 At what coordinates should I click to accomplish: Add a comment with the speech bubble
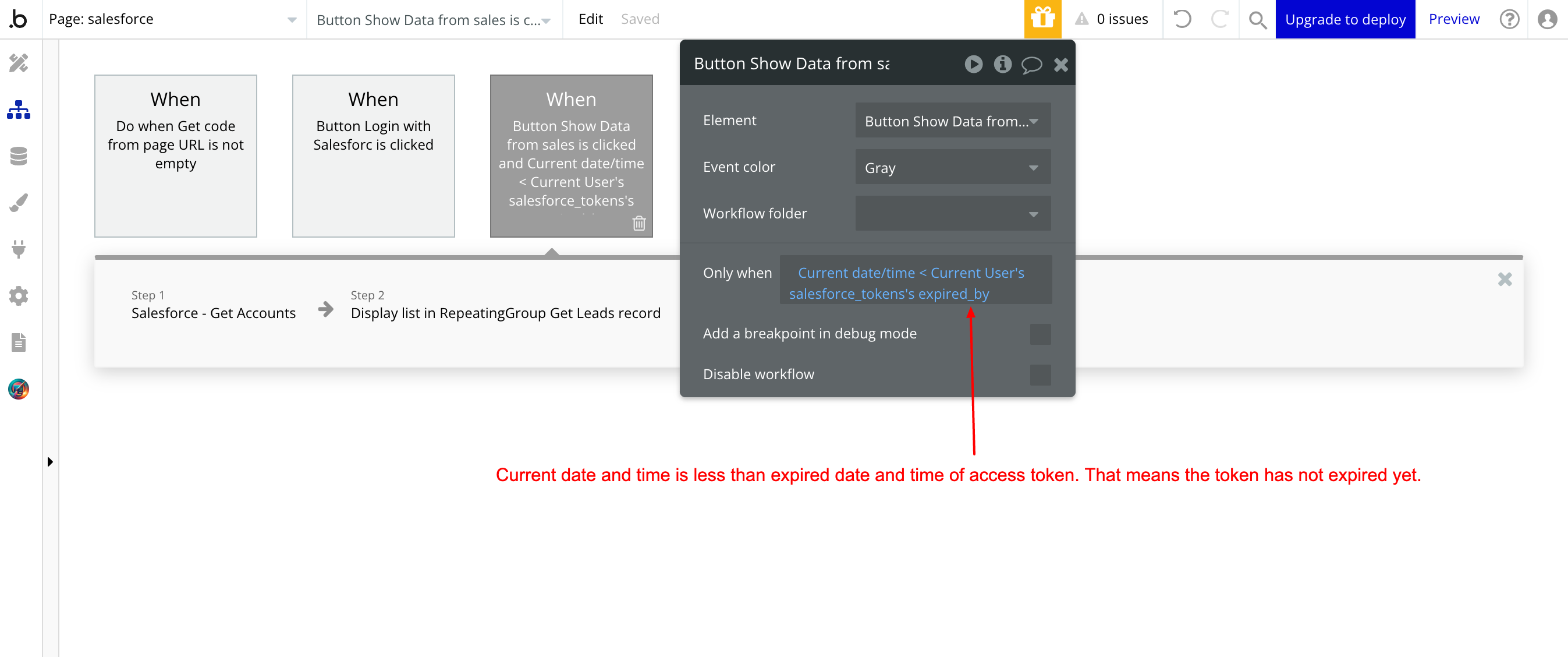(1031, 65)
